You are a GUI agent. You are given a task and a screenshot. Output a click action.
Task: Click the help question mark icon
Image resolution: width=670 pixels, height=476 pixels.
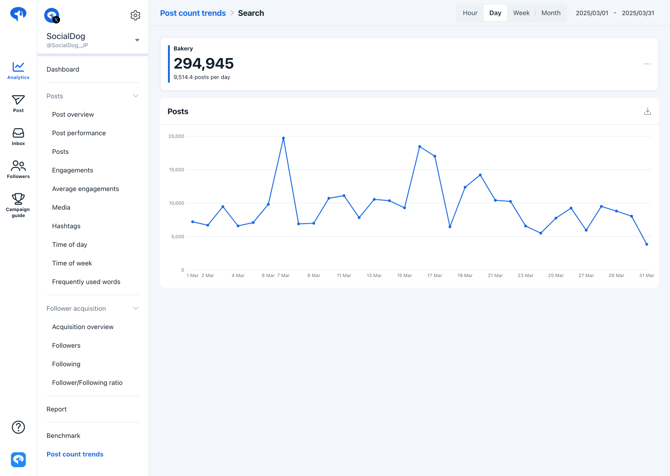point(18,427)
